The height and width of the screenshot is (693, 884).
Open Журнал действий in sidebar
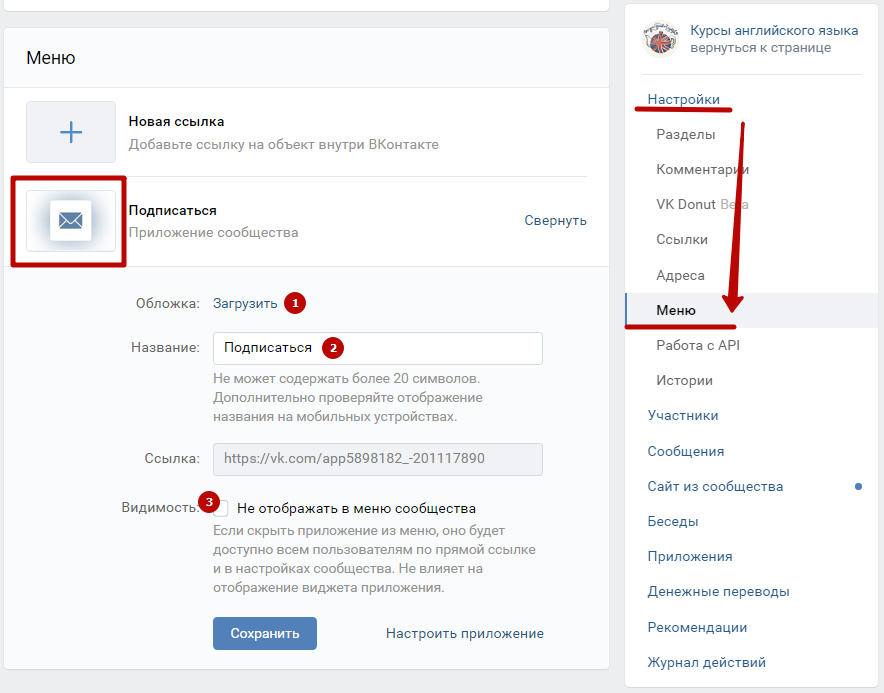point(706,662)
